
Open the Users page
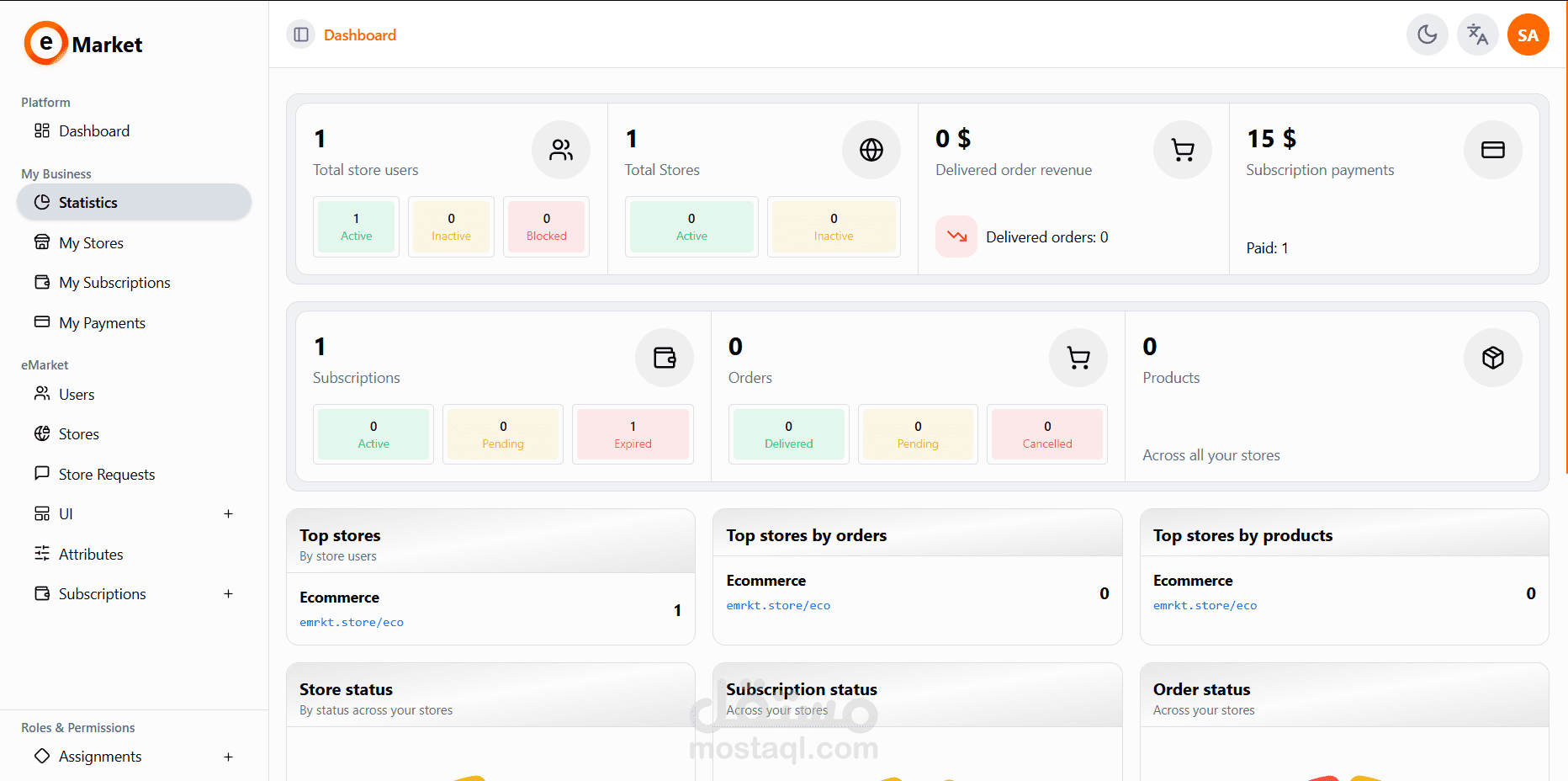click(x=135, y=394)
